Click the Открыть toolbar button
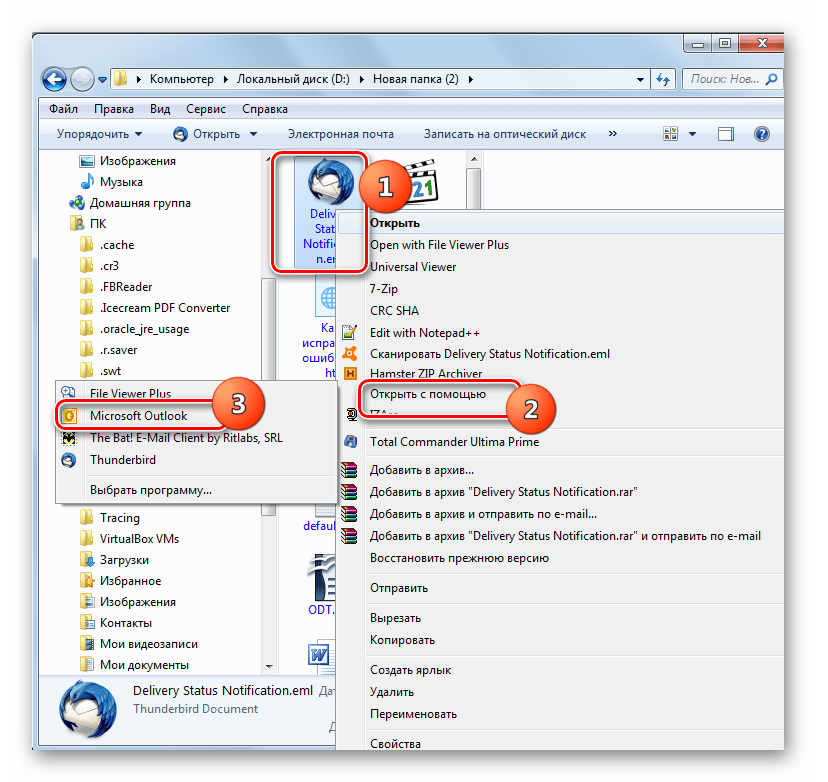Image resolution: width=828 pixels, height=782 pixels. click(206, 134)
